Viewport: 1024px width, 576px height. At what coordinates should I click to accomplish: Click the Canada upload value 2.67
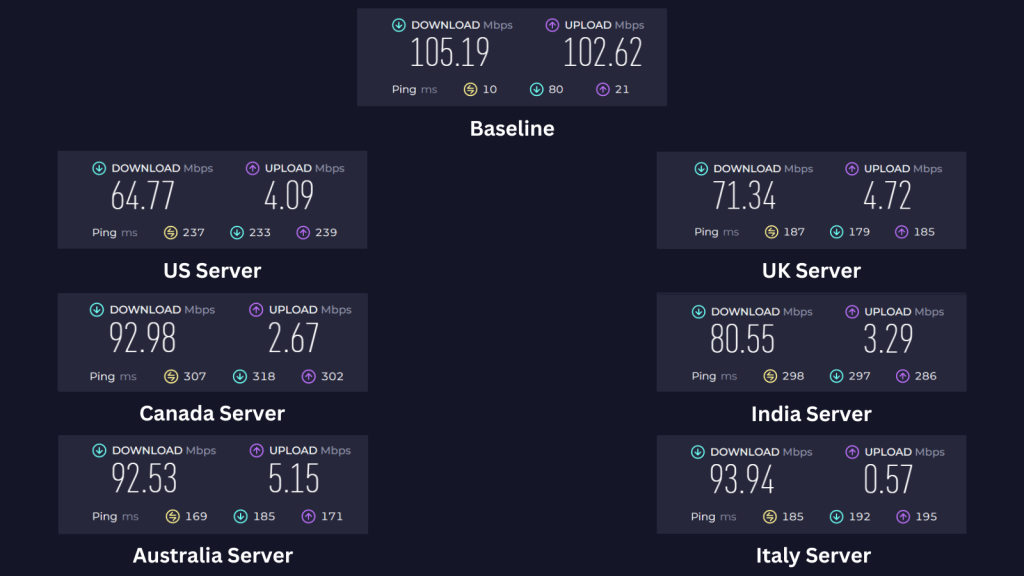(x=293, y=338)
